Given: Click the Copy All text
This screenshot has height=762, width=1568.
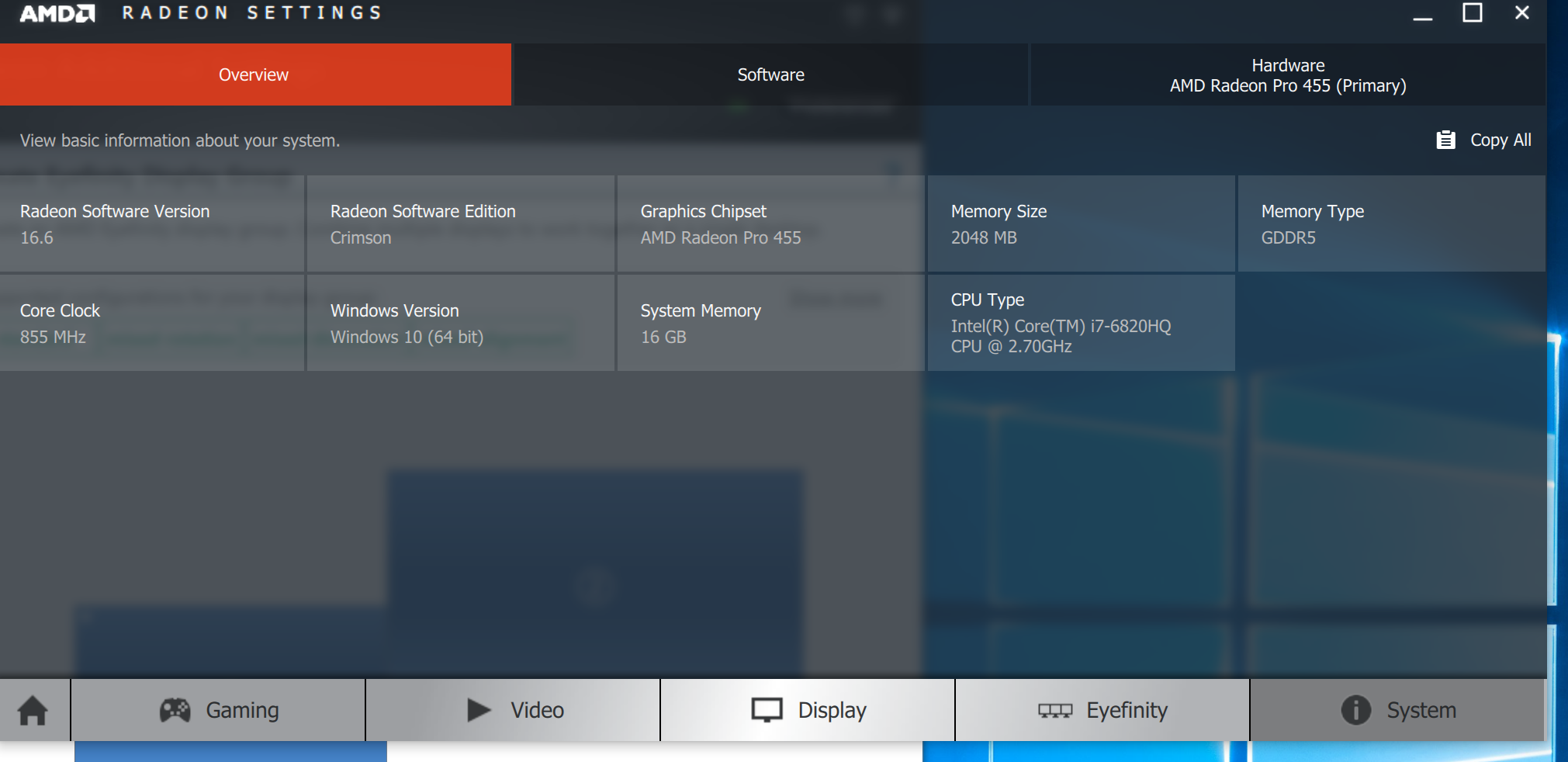Looking at the screenshot, I should click(1501, 140).
